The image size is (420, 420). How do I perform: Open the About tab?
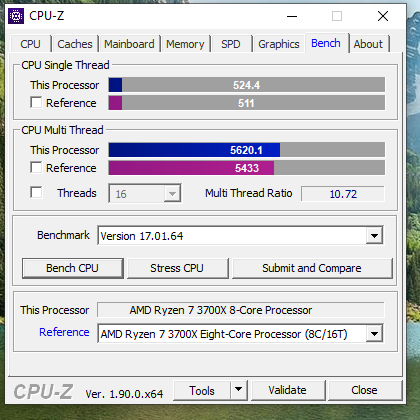tap(368, 44)
